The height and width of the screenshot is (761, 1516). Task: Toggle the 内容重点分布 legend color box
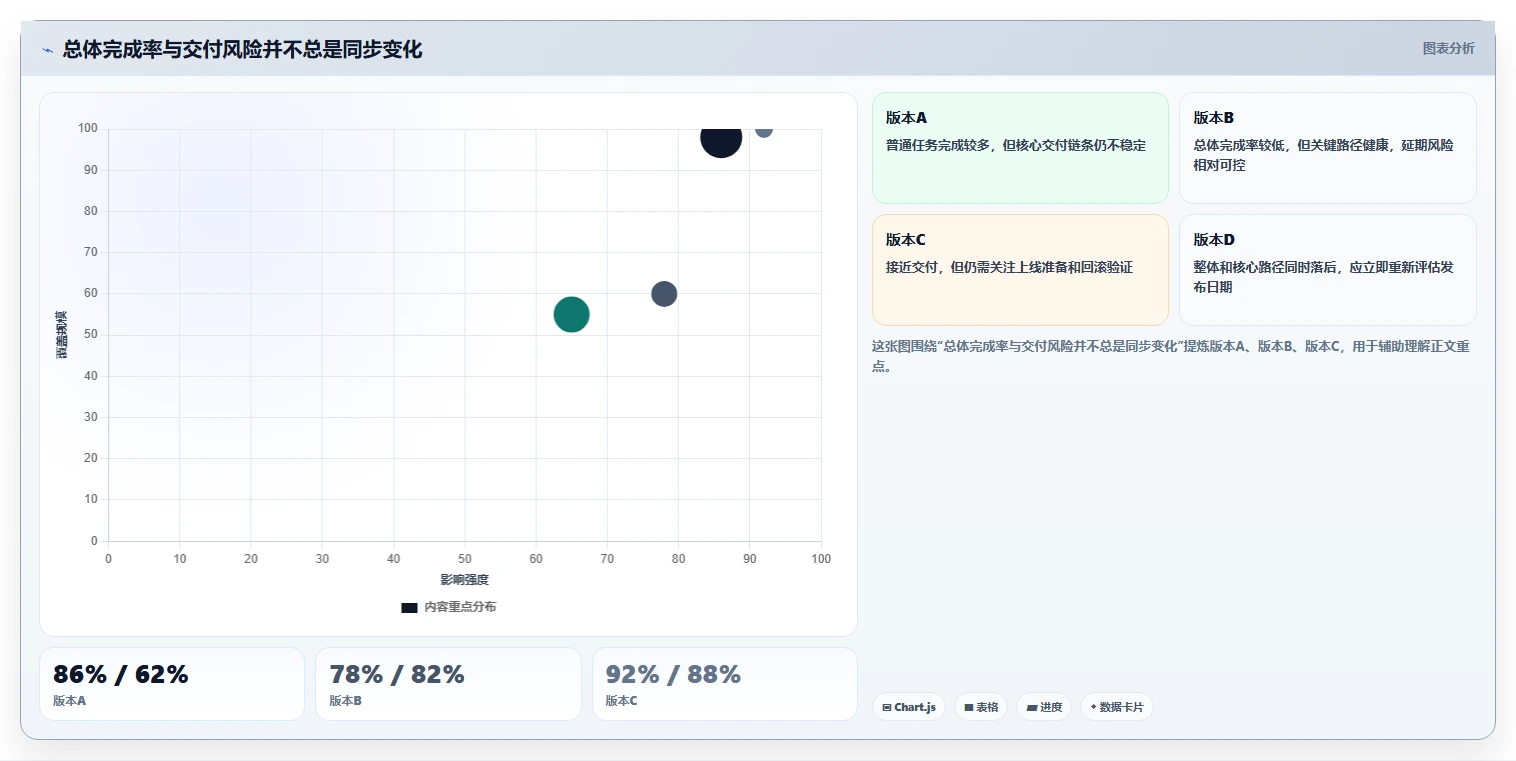coord(409,607)
